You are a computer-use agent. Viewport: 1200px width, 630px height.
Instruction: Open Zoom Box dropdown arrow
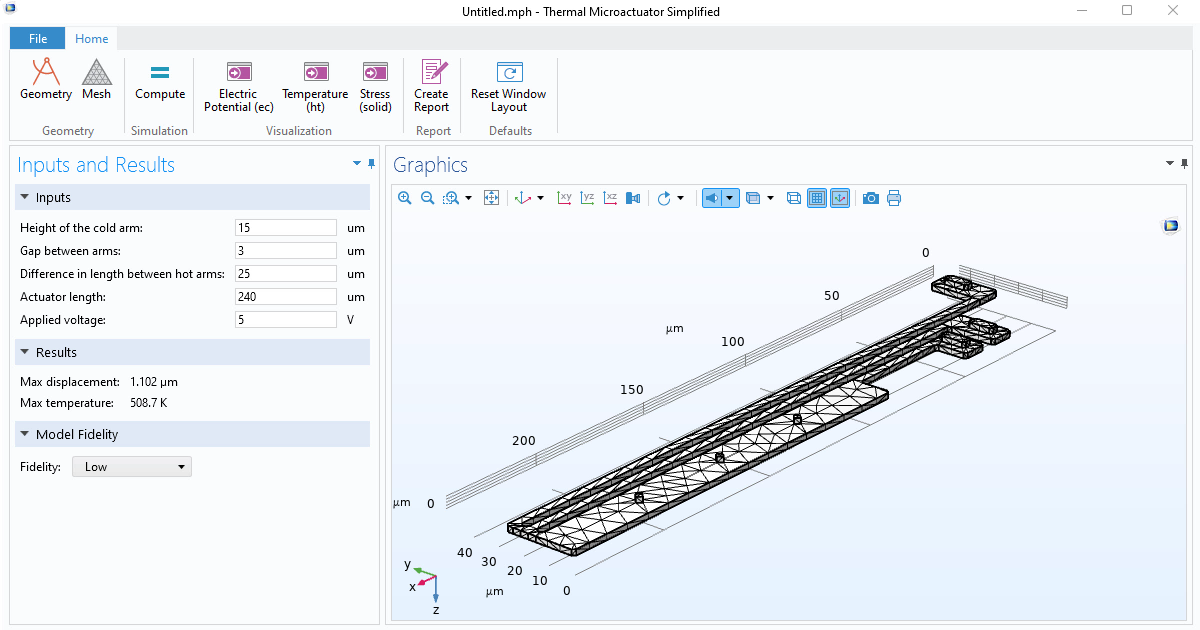pyautogui.click(x=468, y=198)
